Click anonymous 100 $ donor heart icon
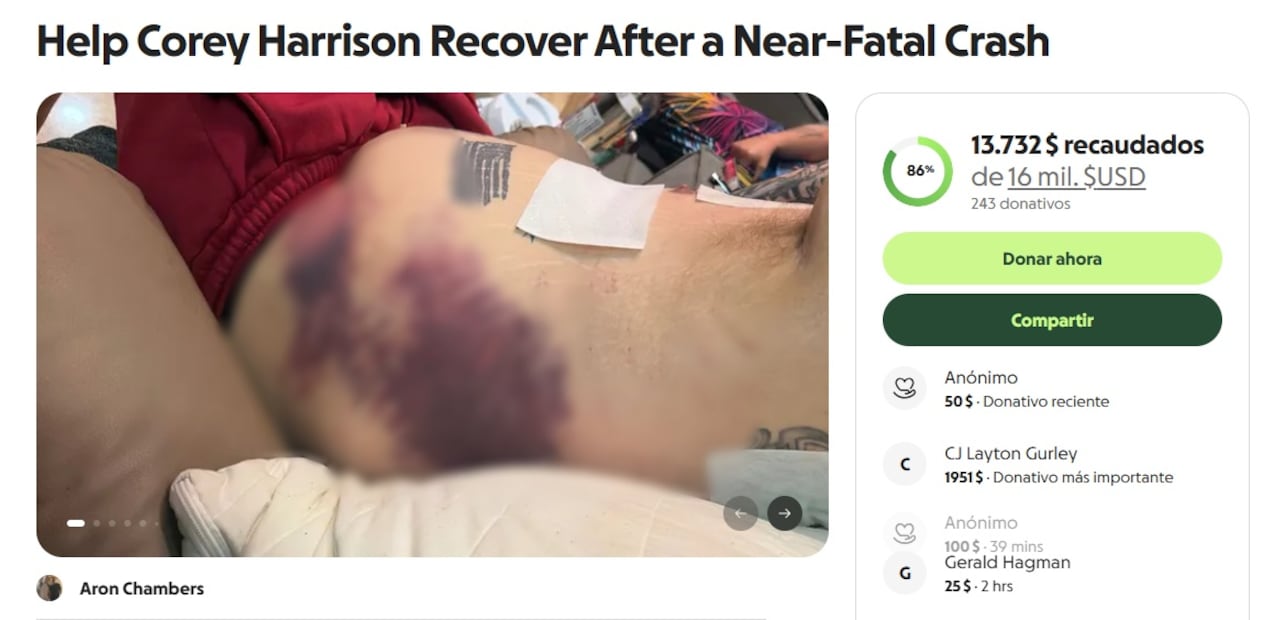The image size is (1274, 620). point(905,533)
